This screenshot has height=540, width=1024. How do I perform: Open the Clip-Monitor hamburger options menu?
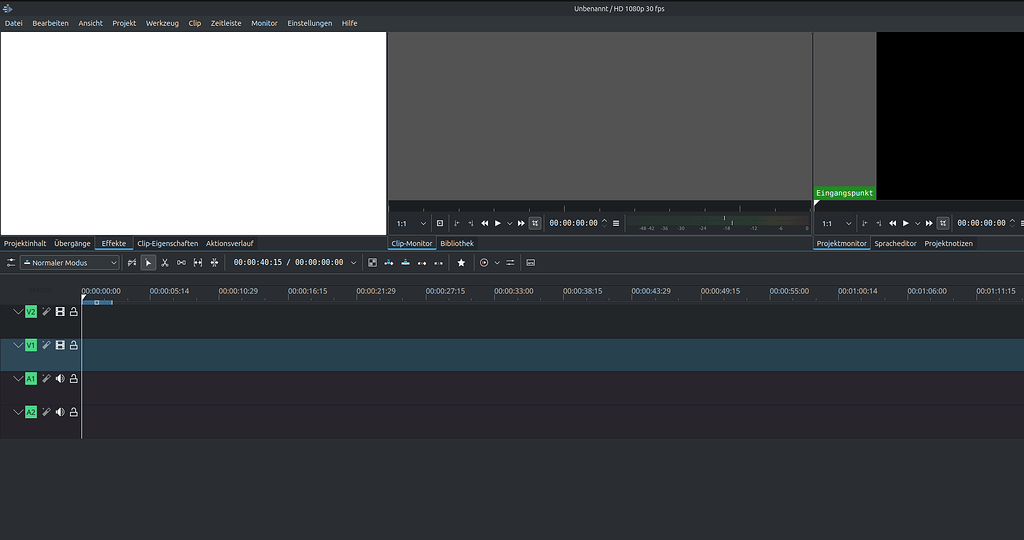pyautogui.click(x=616, y=223)
